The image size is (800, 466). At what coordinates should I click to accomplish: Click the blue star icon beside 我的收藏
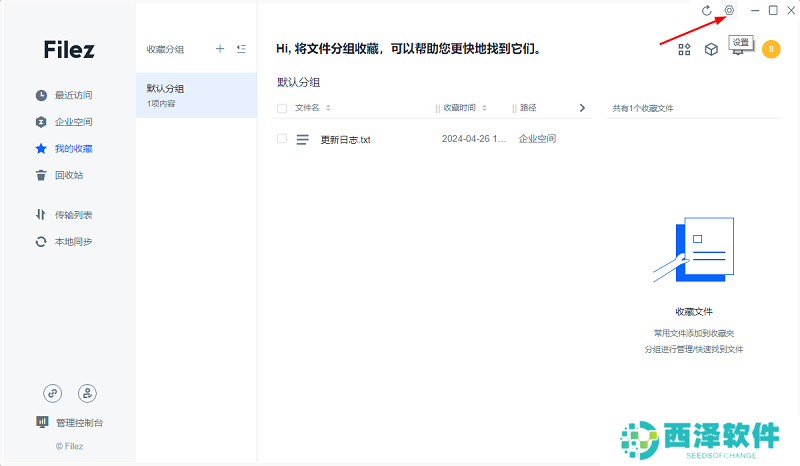(41, 149)
